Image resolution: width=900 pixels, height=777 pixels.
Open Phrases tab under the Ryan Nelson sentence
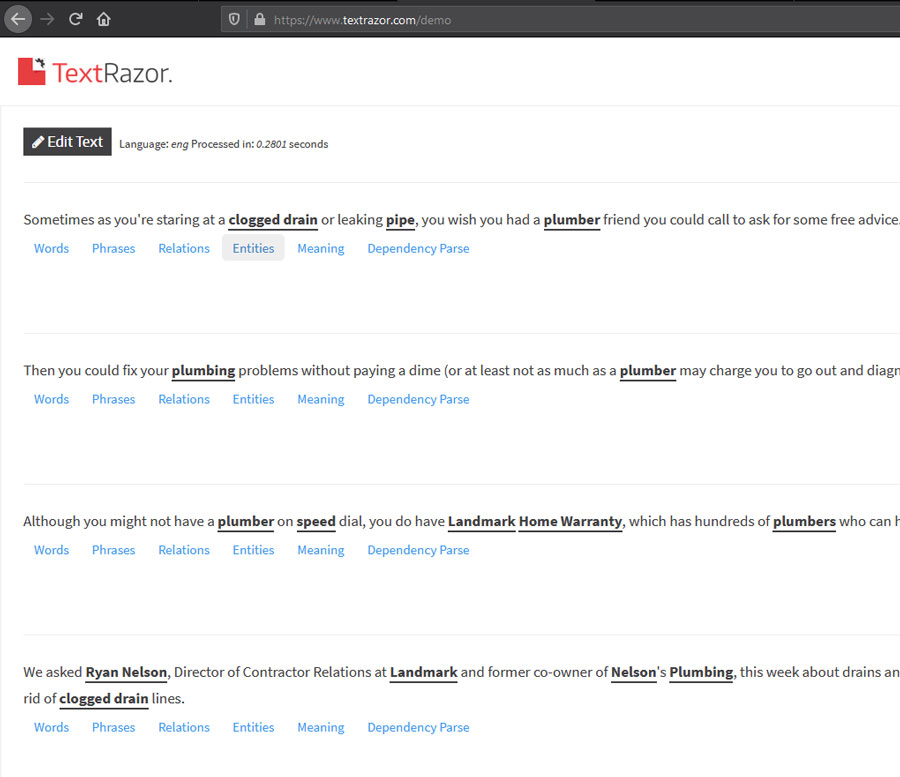[113, 727]
